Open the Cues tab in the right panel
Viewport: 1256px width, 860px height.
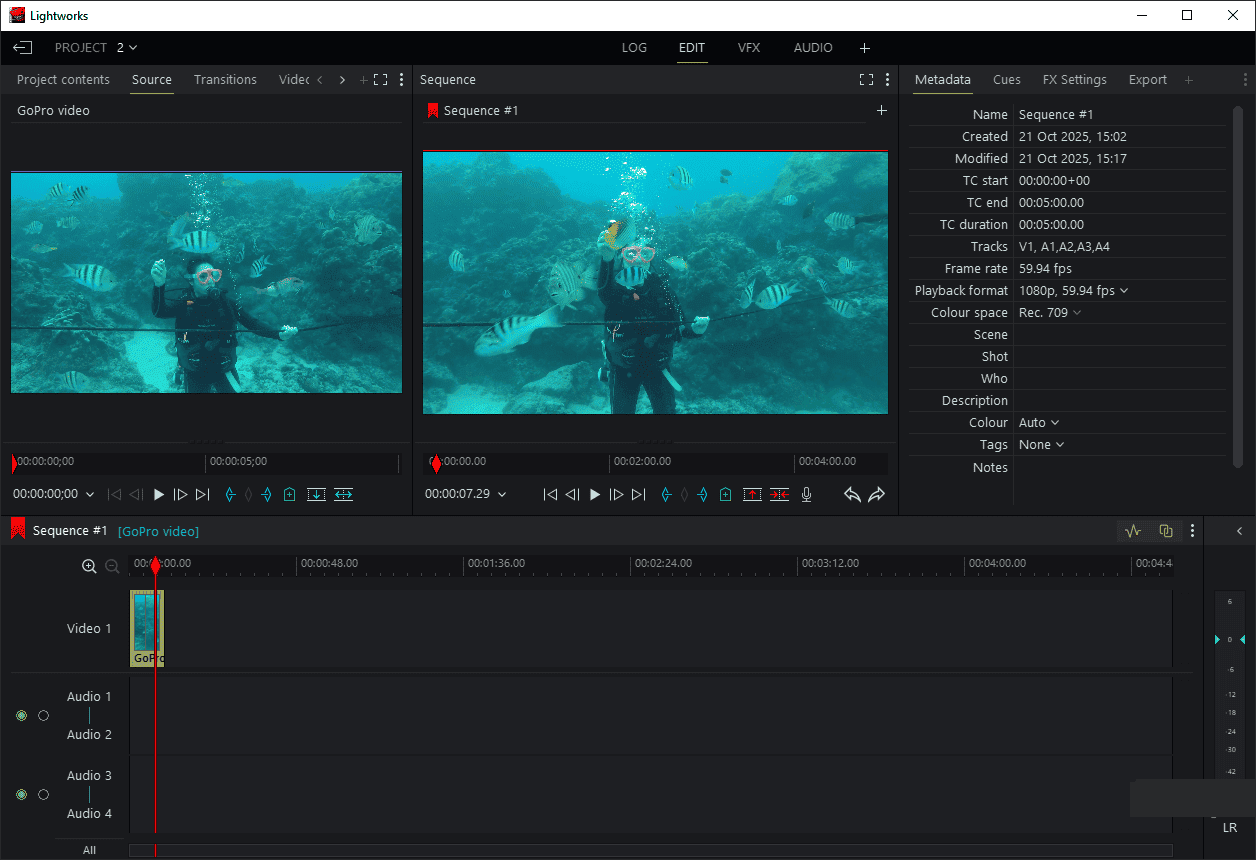[x=1006, y=79]
